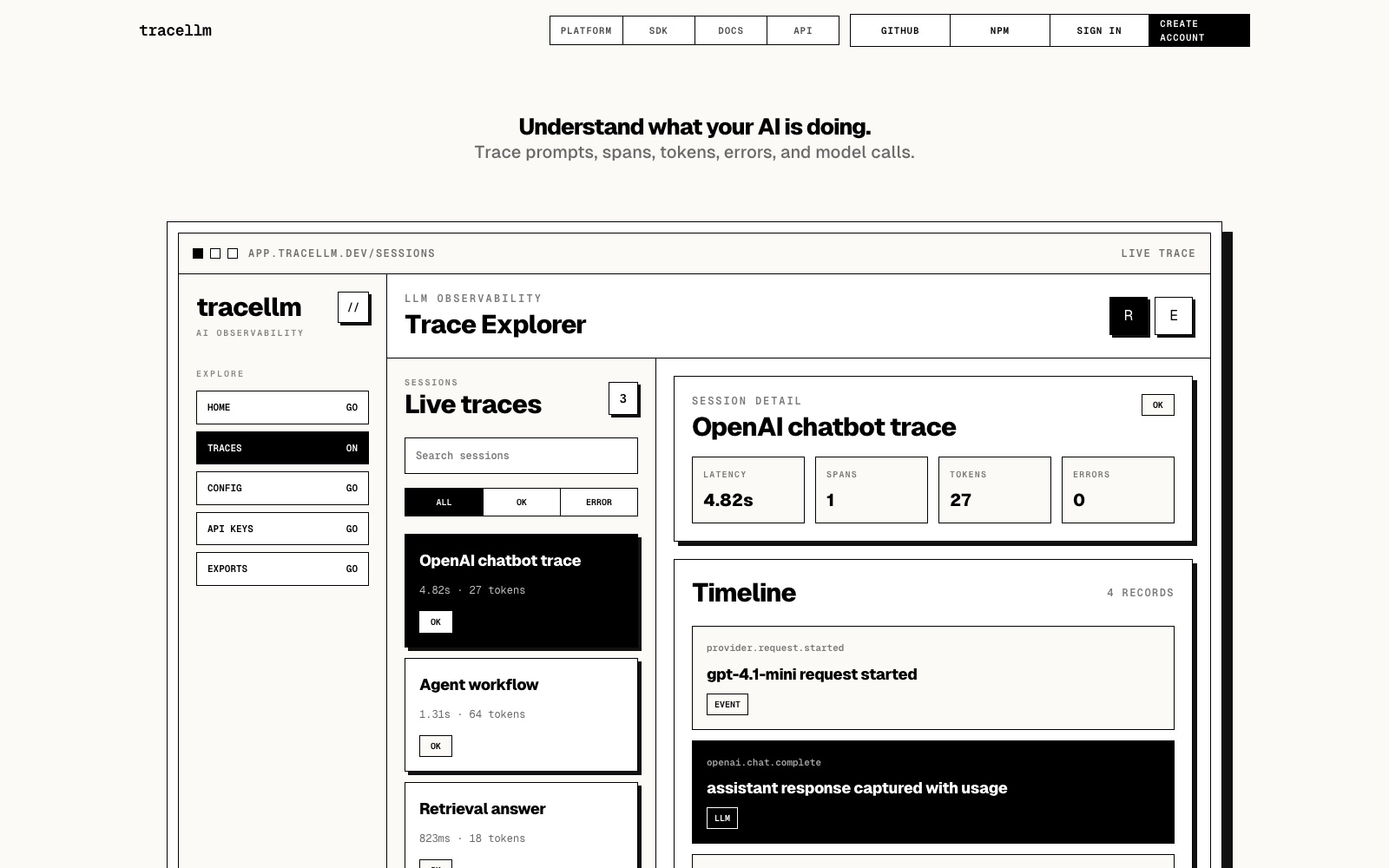Screen dimensions: 1389x868
Task: Click the // sidebar icon button
Action: pos(353,307)
